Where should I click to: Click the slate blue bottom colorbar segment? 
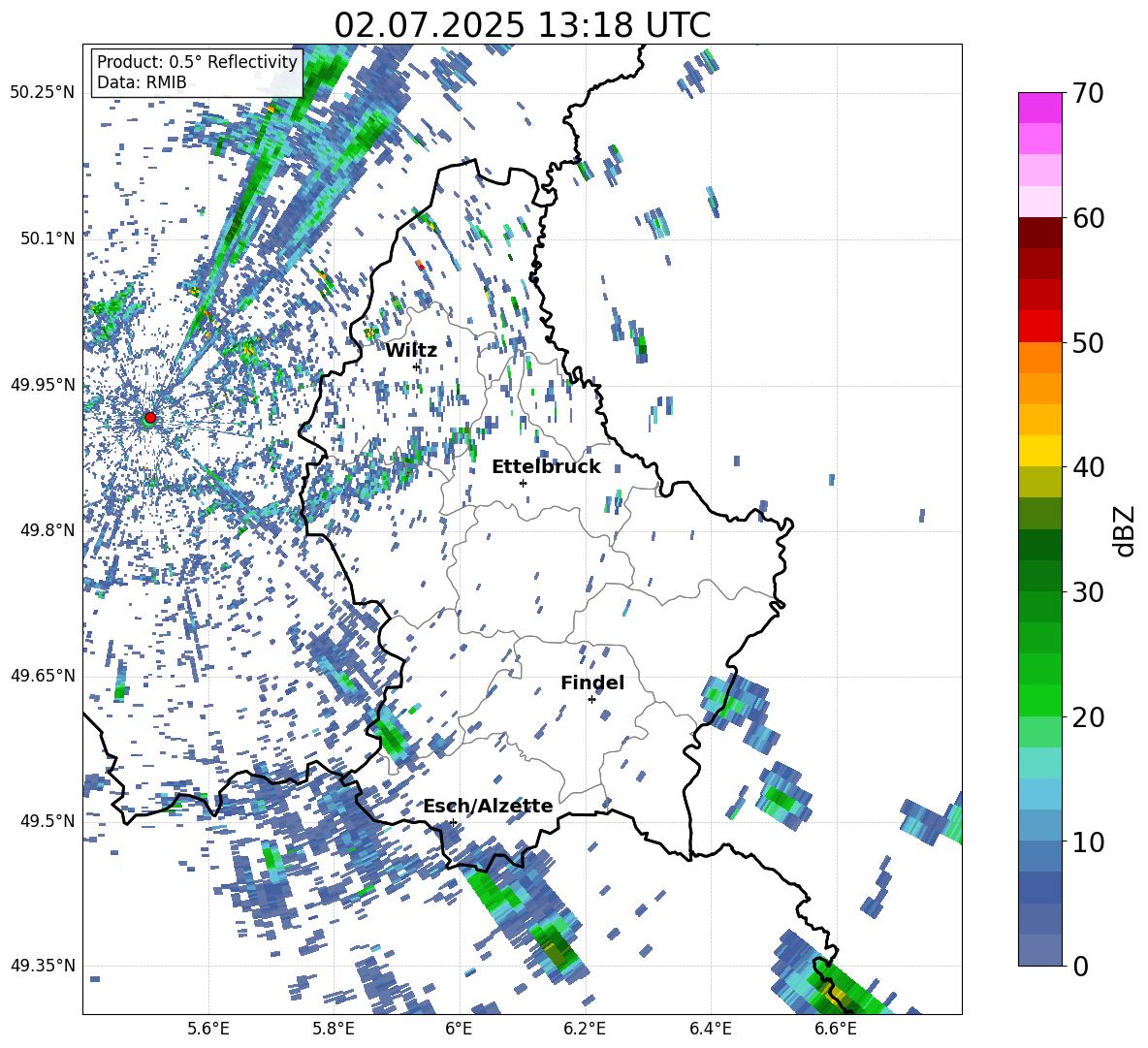tap(1039, 950)
